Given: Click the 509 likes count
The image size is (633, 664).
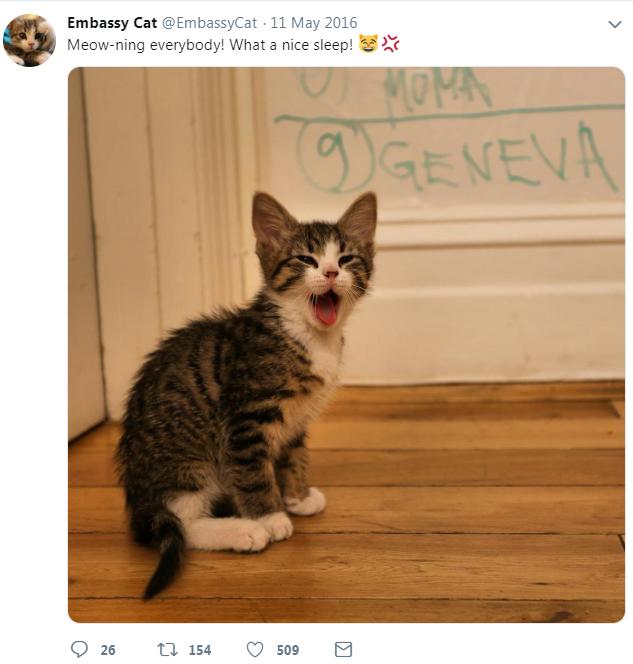Looking at the screenshot, I should coord(288,650).
